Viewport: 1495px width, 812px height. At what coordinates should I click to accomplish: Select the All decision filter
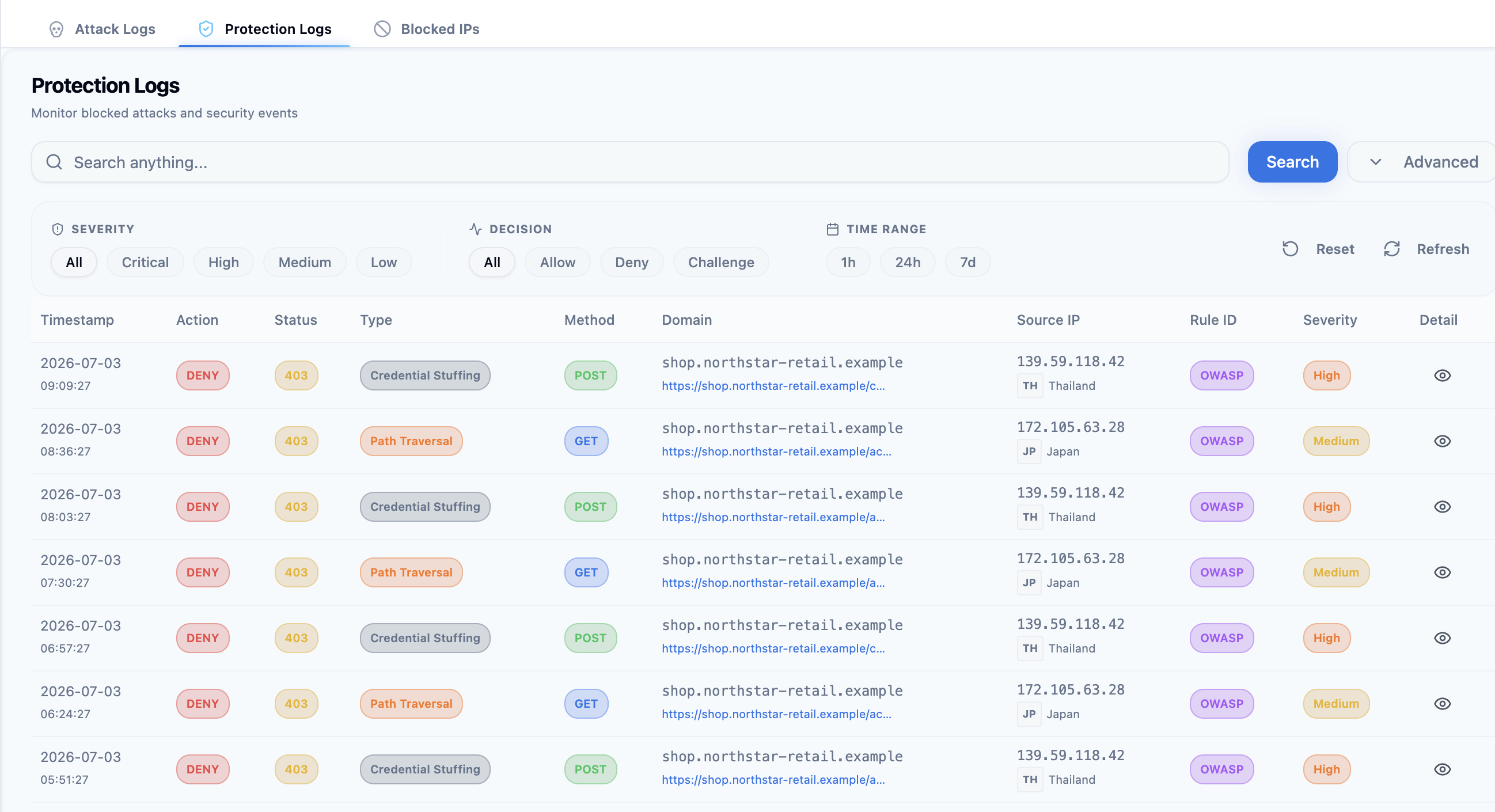point(492,263)
